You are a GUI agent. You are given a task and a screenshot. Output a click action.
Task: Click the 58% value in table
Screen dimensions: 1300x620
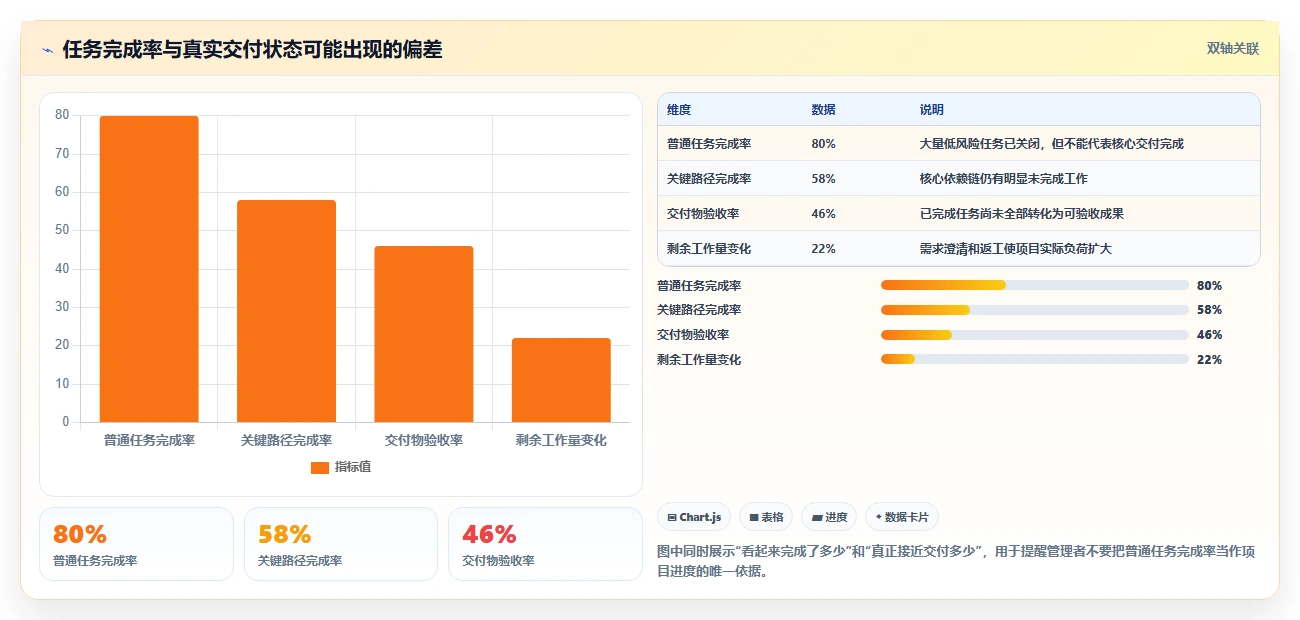(x=824, y=179)
